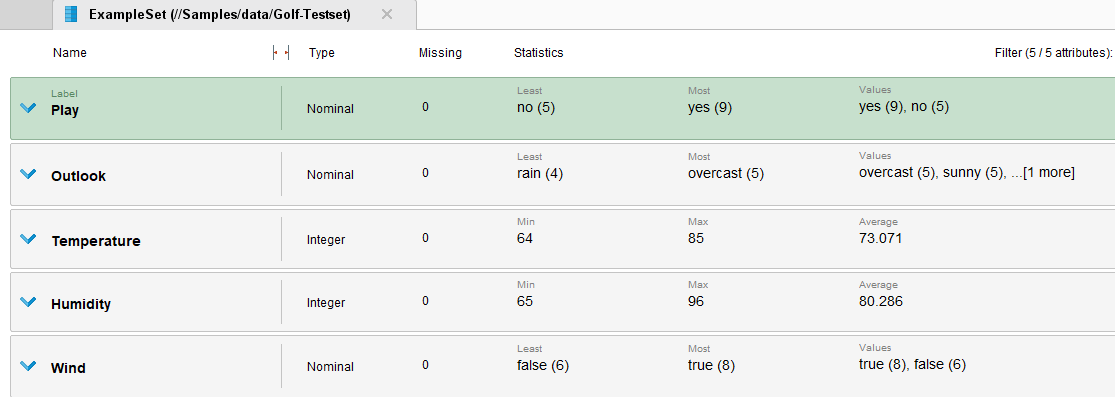The height and width of the screenshot is (397, 1115).
Task: Click the Statistics column header
Action: [x=538, y=53]
